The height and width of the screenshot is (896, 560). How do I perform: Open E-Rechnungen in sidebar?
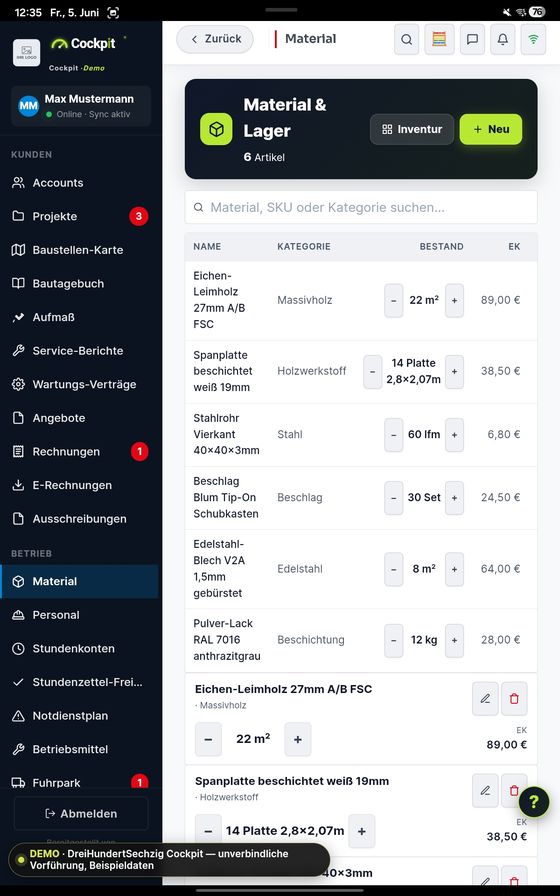click(x=79, y=486)
